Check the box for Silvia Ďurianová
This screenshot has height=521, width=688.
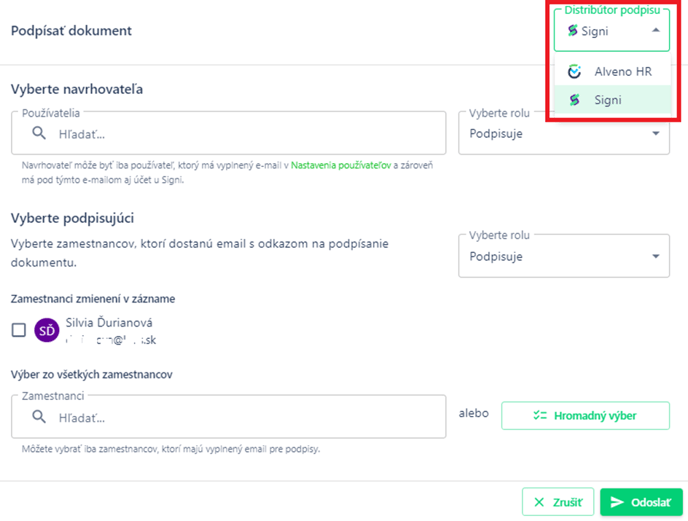point(18,330)
